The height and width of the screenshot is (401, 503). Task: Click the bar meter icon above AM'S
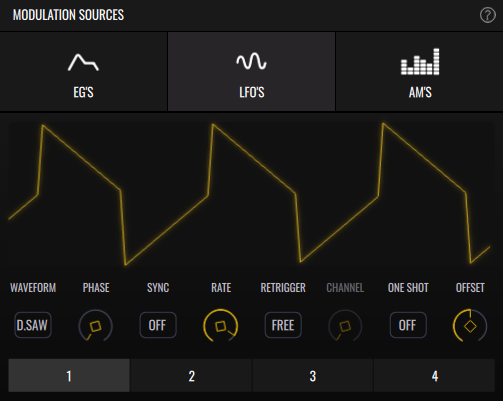click(420, 62)
